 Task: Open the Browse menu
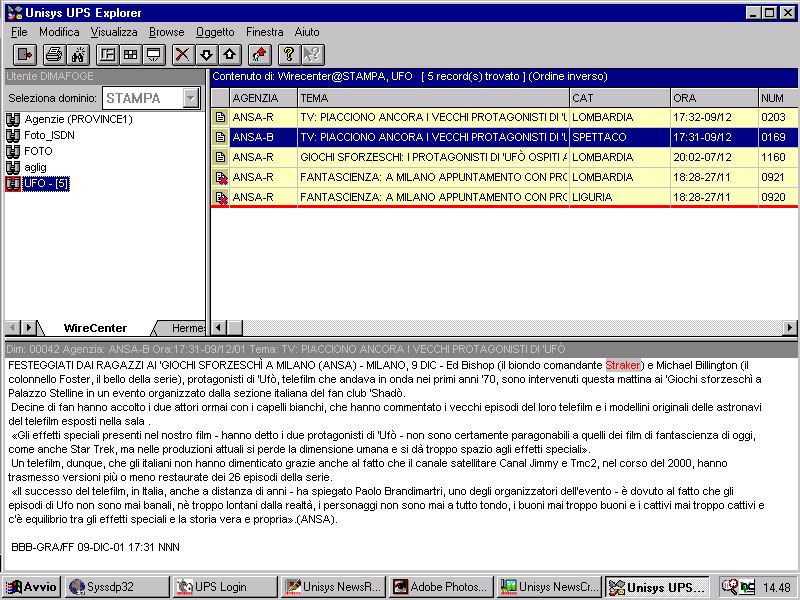click(166, 32)
